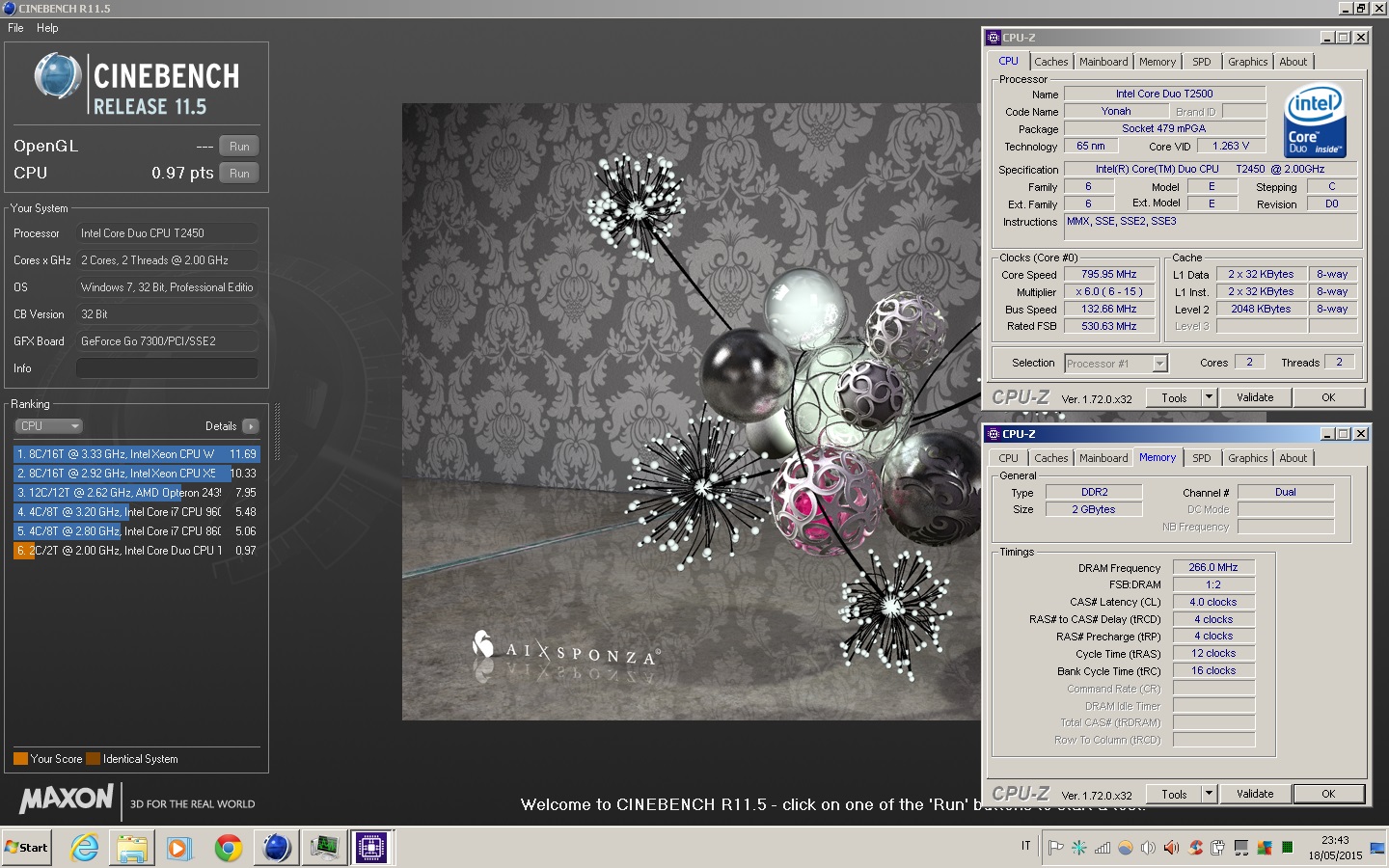The image size is (1389, 868).
Task: Run the CPU benchmark
Action: [x=239, y=174]
